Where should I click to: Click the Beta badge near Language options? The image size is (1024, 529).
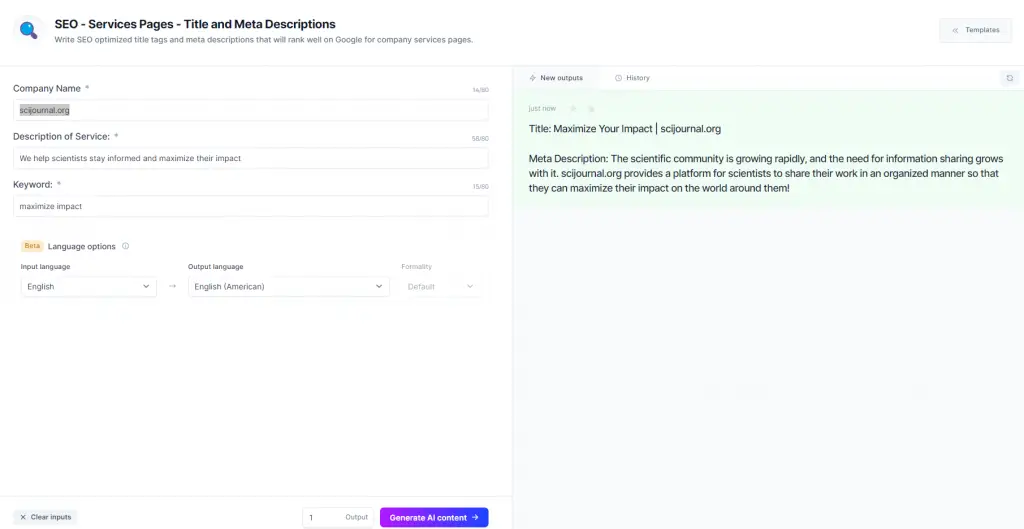[32, 246]
